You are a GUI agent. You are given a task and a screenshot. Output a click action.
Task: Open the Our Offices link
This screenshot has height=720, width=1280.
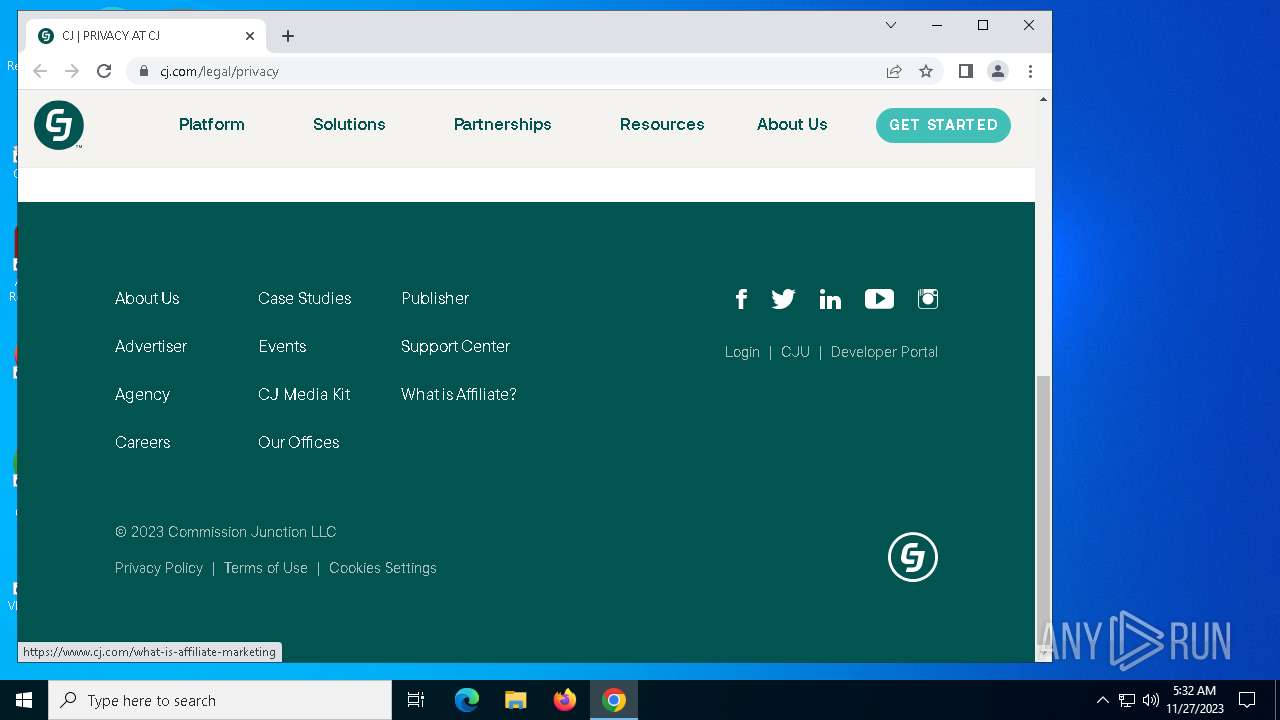click(299, 442)
